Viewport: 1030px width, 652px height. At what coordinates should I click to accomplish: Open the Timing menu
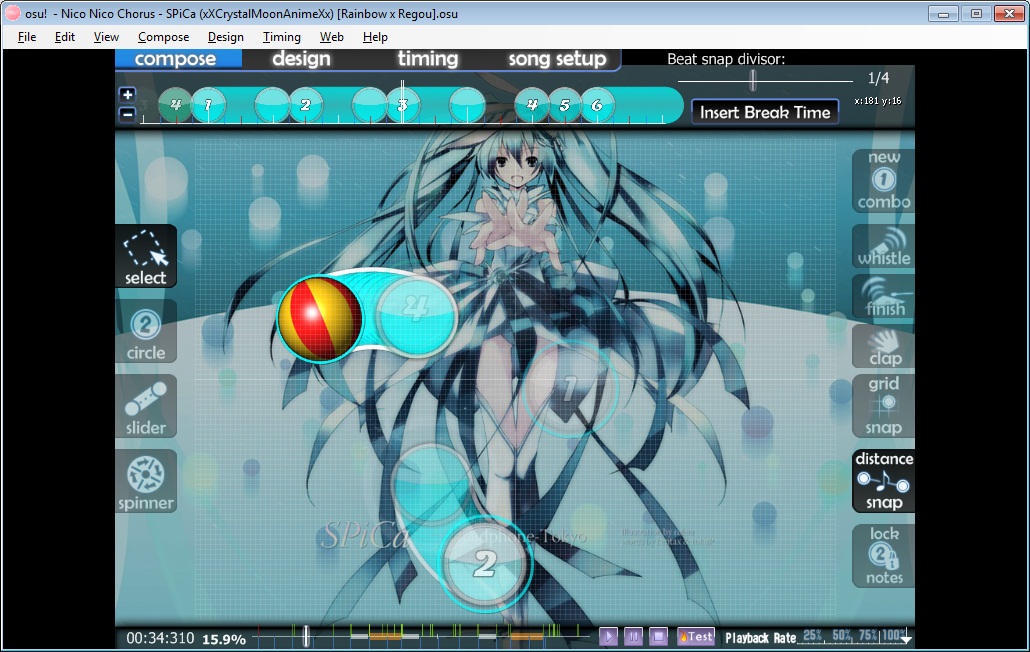(282, 37)
